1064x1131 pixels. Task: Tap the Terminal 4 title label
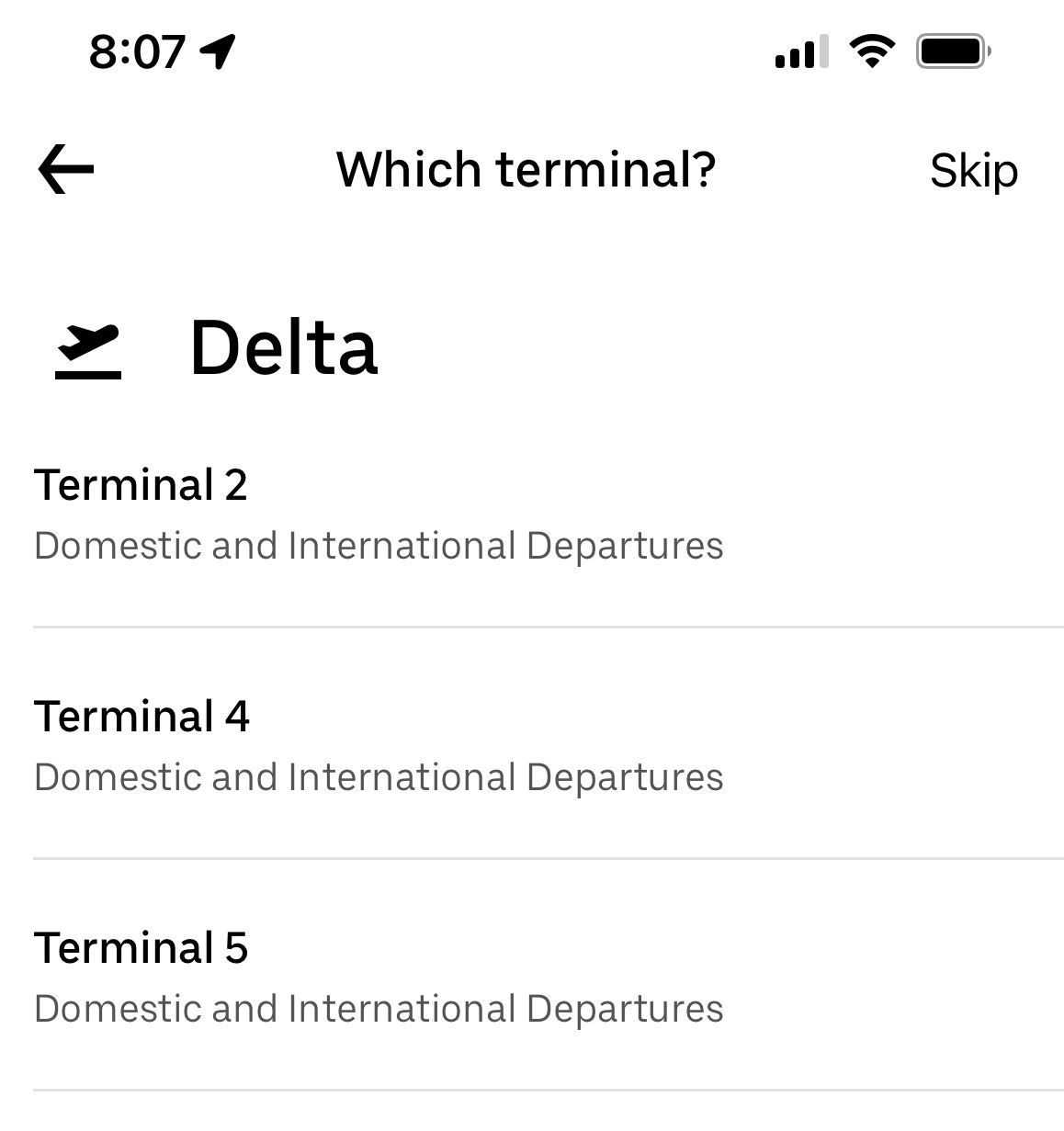coord(141,717)
